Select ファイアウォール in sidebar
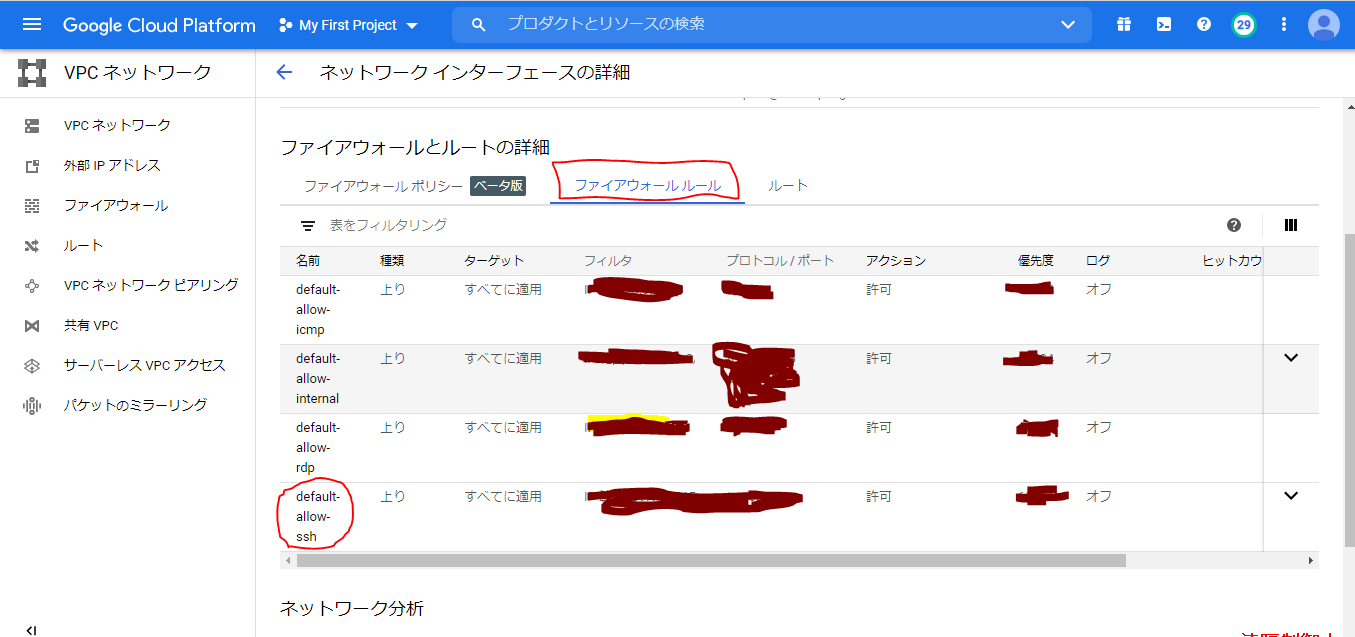This screenshot has width=1355, height=637. pyautogui.click(x=116, y=205)
